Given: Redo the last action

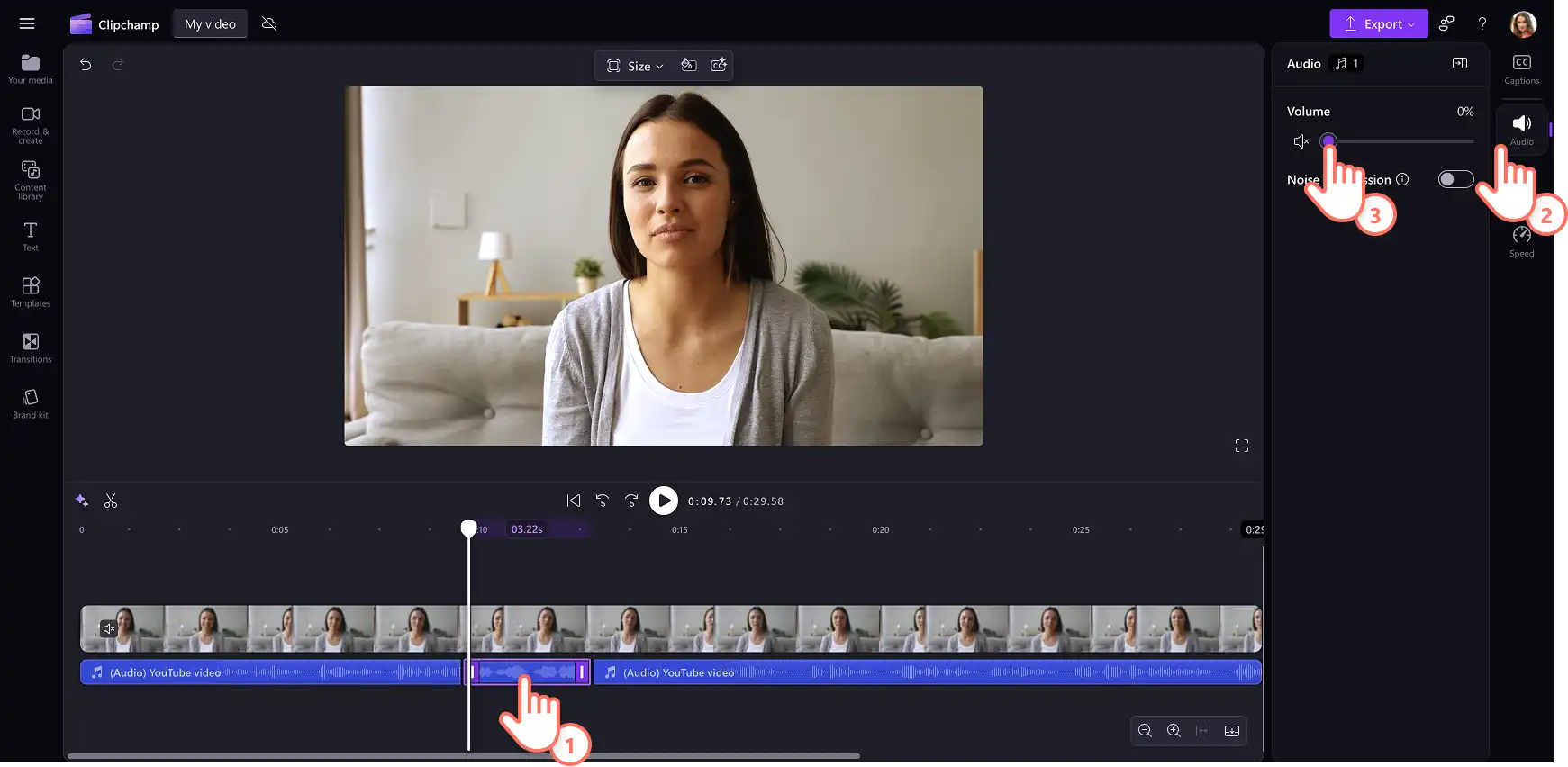Looking at the screenshot, I should coord(118,65).
